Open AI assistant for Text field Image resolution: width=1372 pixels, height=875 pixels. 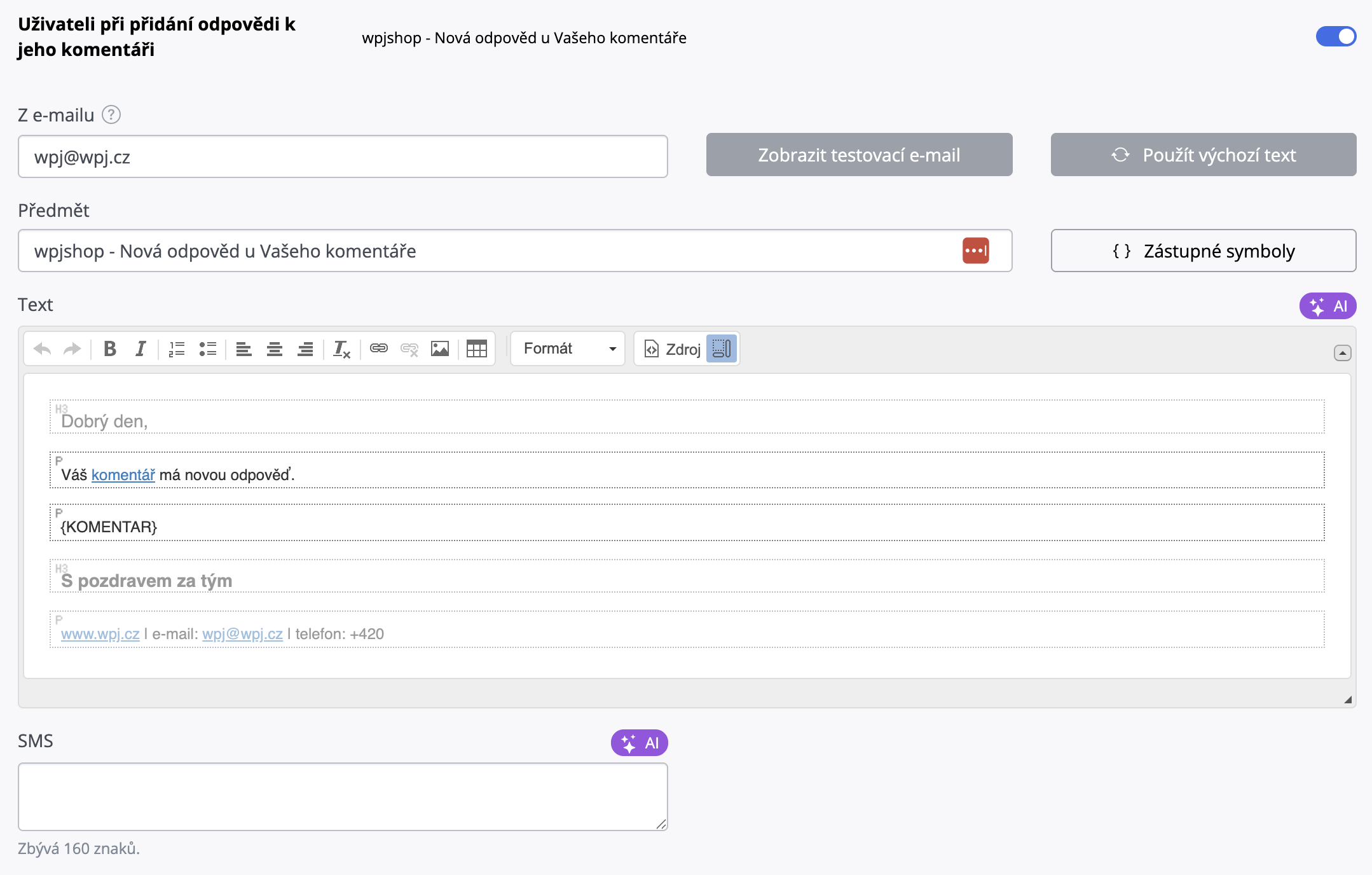click(1327, 306)
